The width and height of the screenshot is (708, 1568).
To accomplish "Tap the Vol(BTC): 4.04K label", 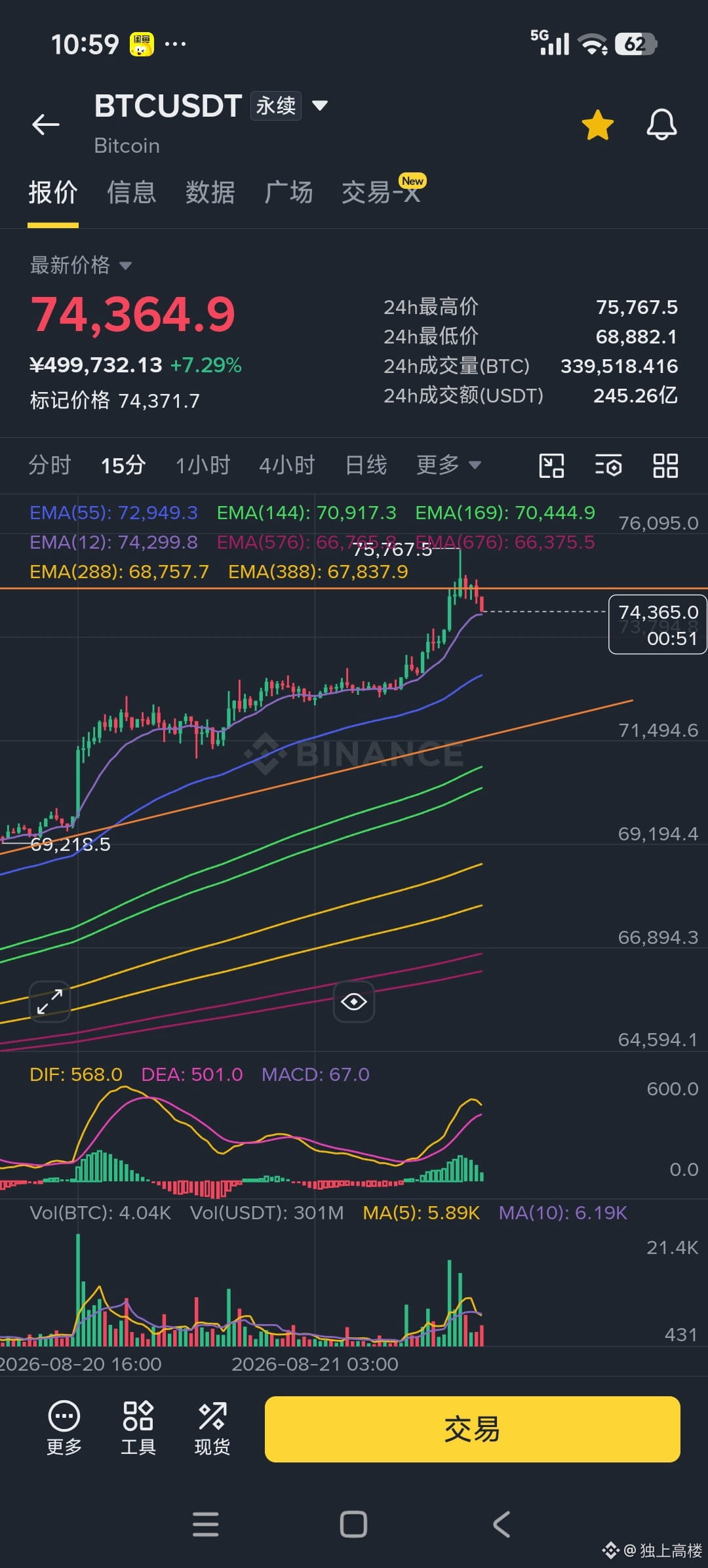I will [x=100, y=1213].
